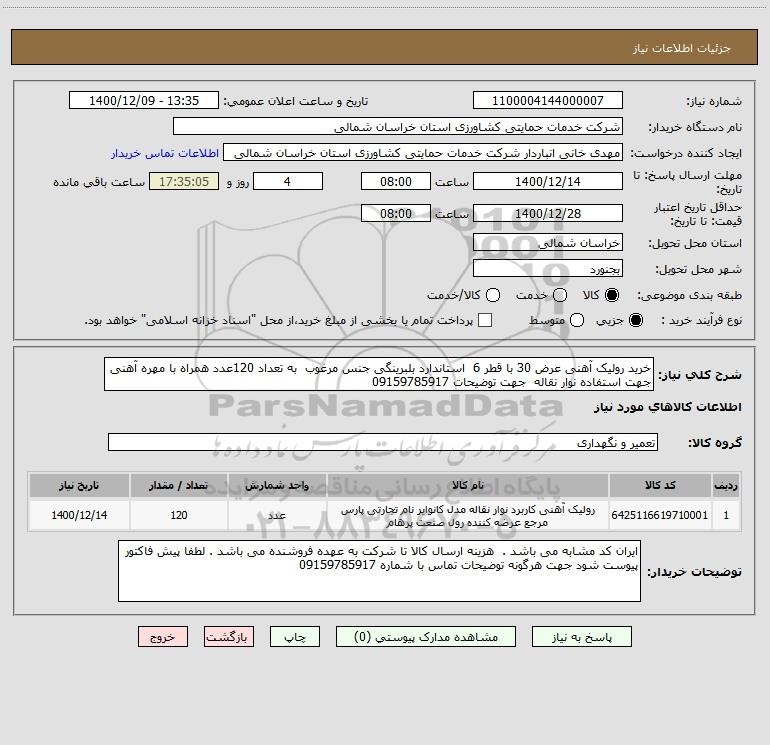770x745 pixels.
Task: Click the تاریخ نیاز column header
Action: [x=79, y=486]
